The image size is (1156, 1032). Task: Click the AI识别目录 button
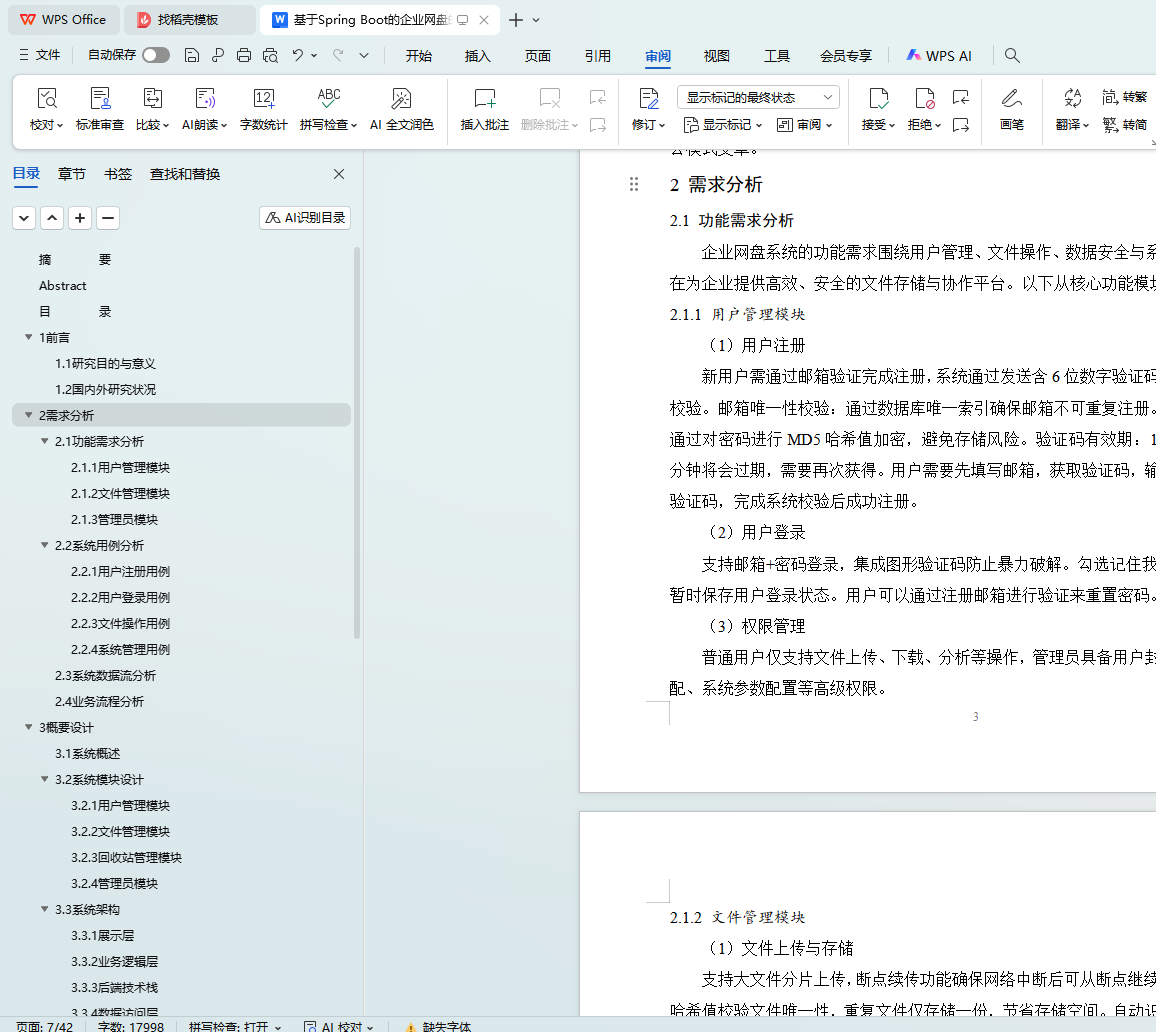tap(305, 218)
